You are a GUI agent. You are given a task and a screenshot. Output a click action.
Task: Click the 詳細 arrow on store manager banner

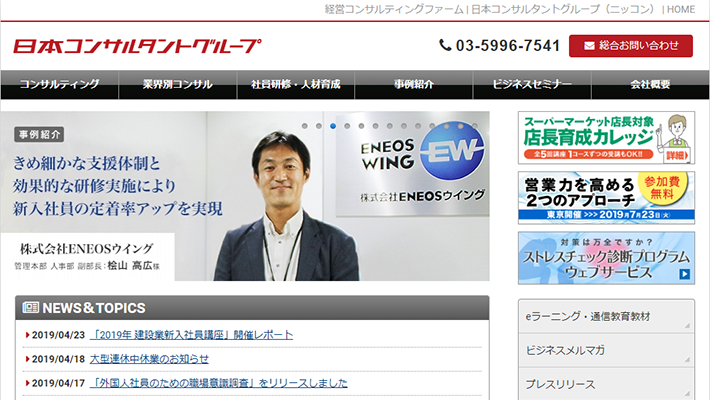pyautogui.click(x=677, y=155)
